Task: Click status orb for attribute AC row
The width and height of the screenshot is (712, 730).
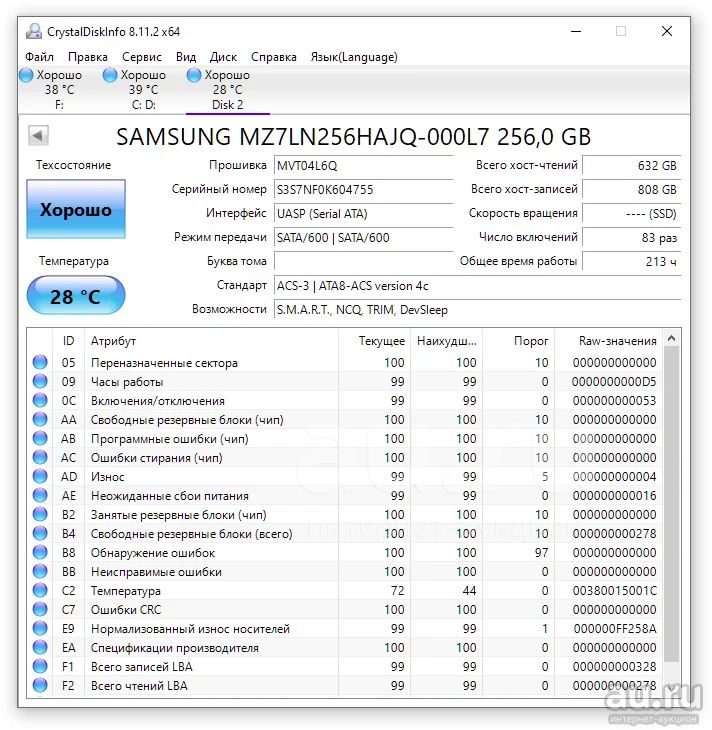Action: tap(40, 457)
